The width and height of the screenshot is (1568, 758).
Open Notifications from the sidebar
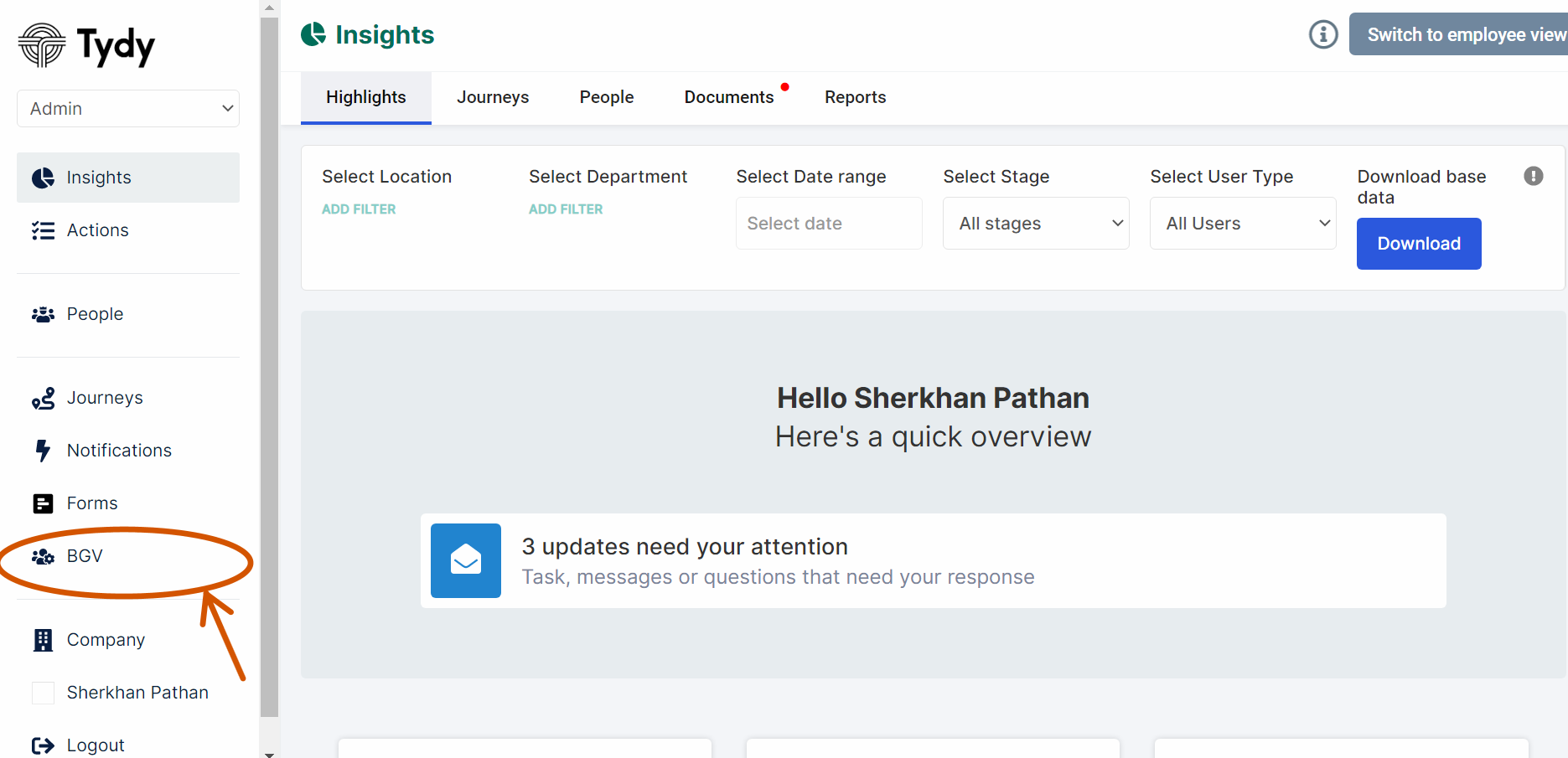tap(128, 451)
